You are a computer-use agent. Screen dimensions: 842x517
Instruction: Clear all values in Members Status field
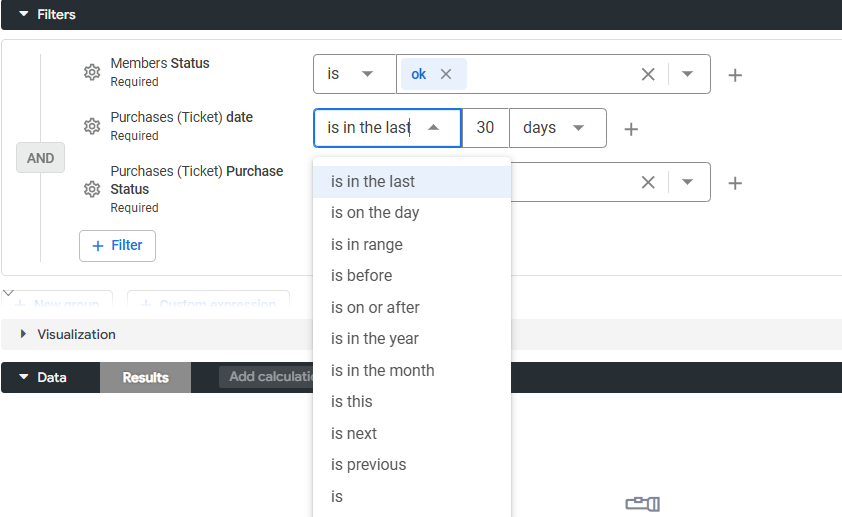tap(648, 74)
